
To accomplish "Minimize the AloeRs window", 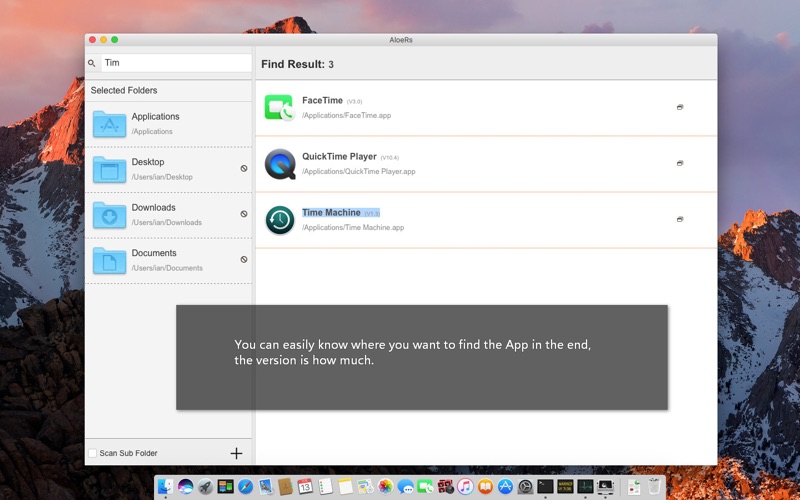I will [x=104, y=39].
